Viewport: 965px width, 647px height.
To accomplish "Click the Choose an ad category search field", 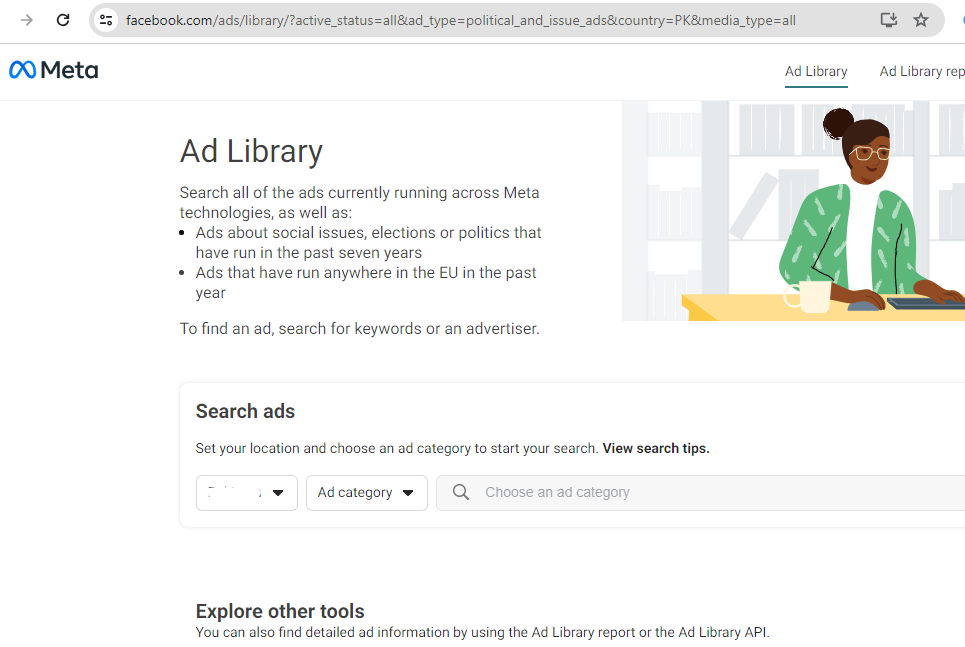I will pos(700,492).
